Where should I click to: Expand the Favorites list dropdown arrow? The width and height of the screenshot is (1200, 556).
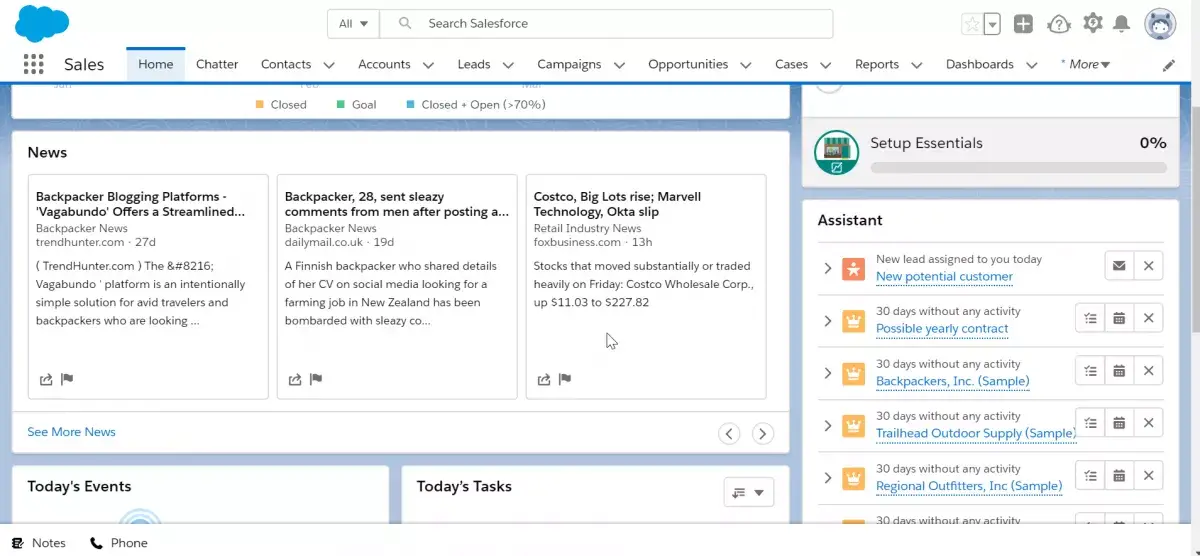(992, 24)
